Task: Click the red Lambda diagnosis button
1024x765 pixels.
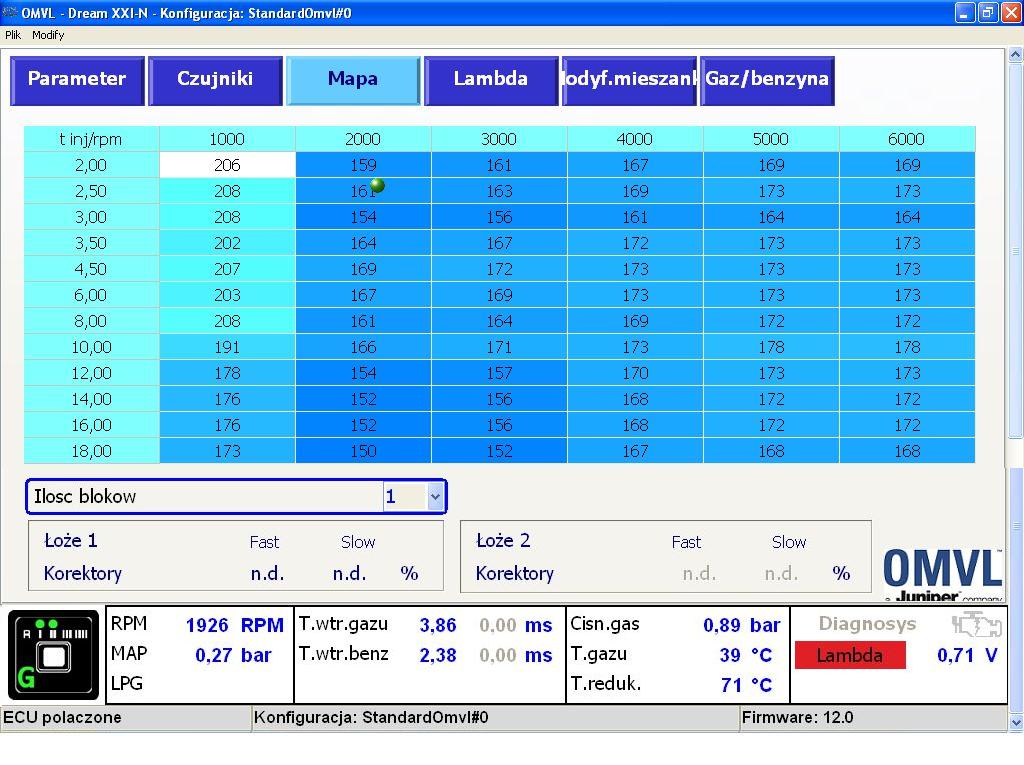Action: tap(850, 655)
